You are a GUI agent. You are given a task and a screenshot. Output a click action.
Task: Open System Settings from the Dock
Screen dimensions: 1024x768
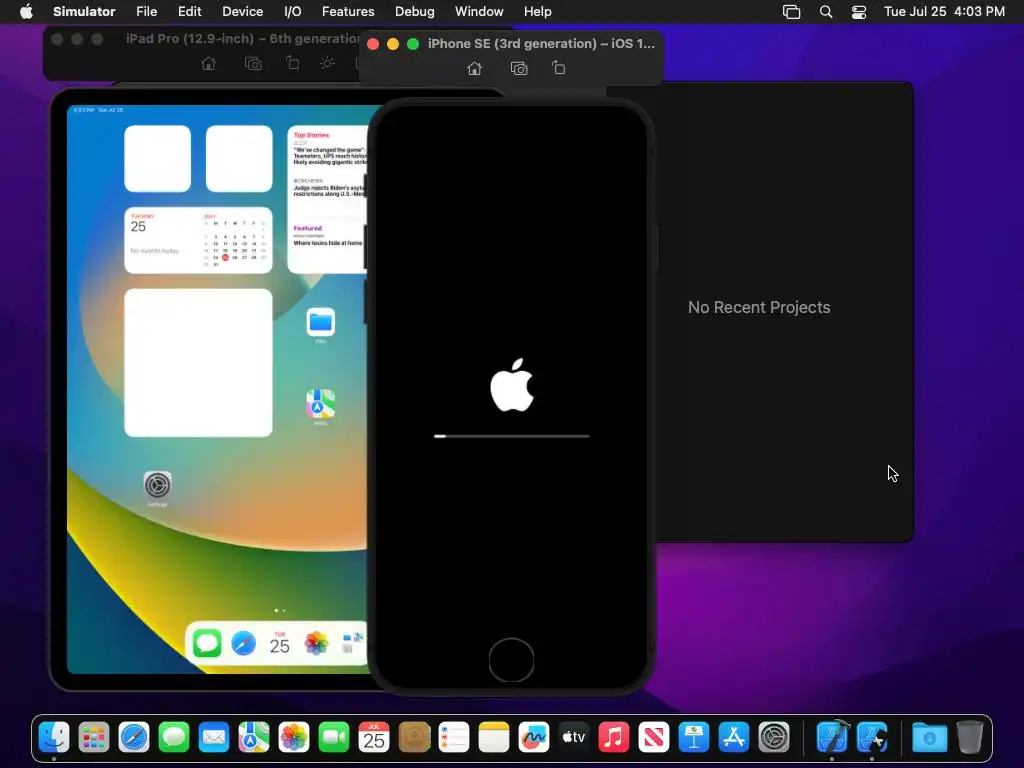coord(774,738)
